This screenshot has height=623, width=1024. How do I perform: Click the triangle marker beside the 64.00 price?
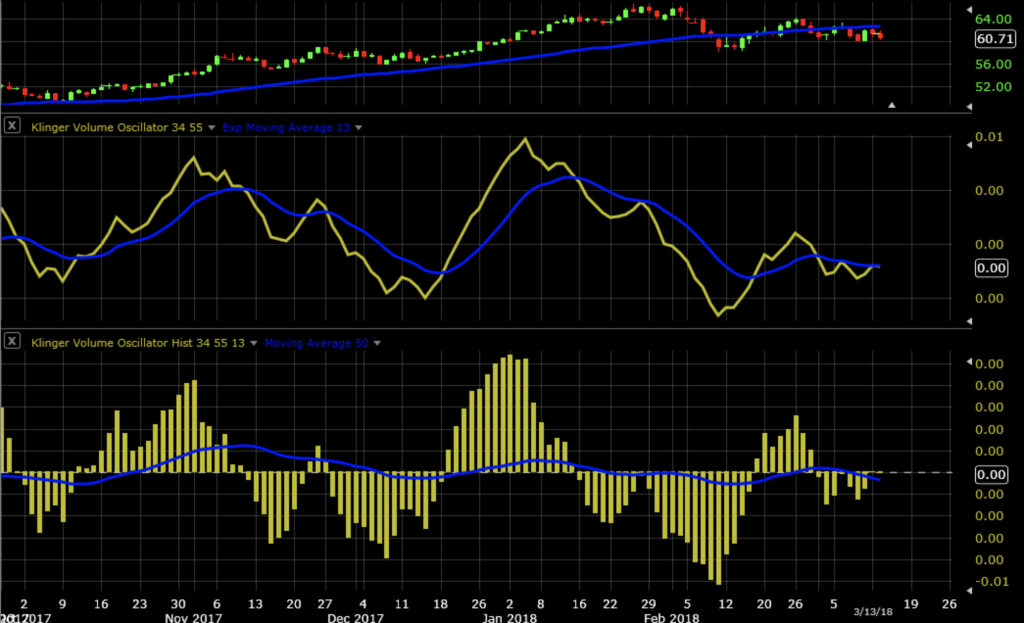pyautogui.click(x=968, y=17)
